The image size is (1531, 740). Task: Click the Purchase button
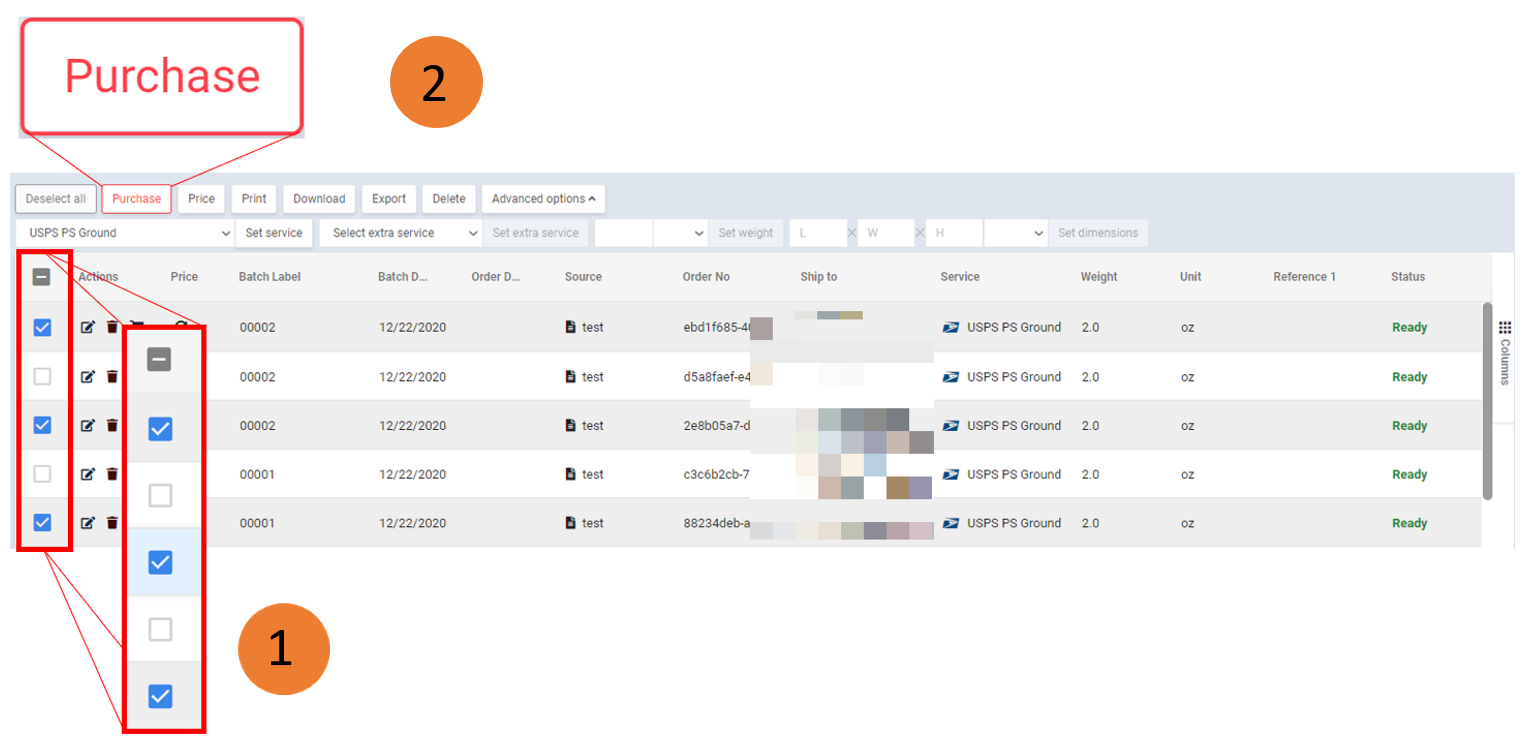point(136,198)
